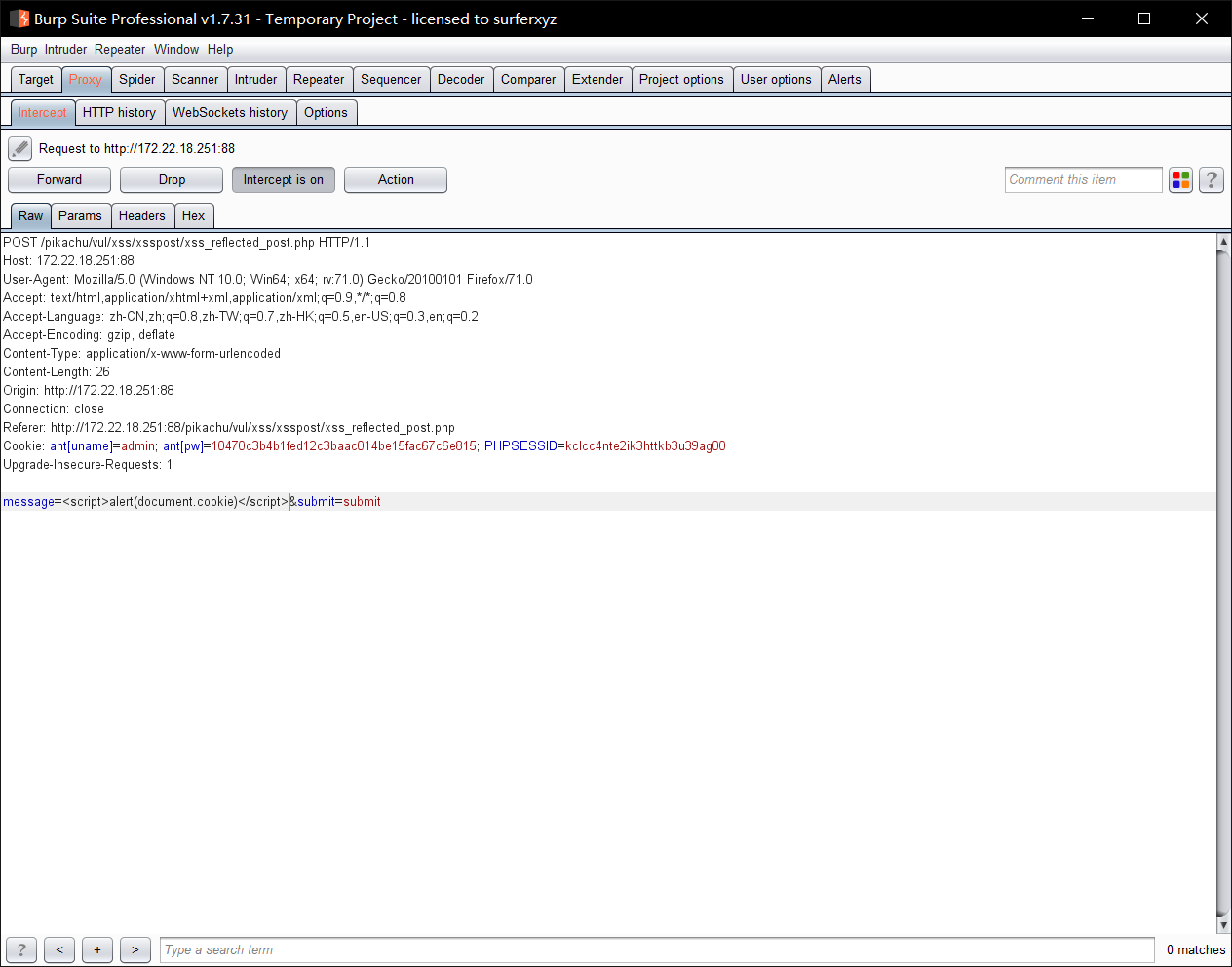
Task: Switch to the Headers view tab
Action: (x=142, y=215)
